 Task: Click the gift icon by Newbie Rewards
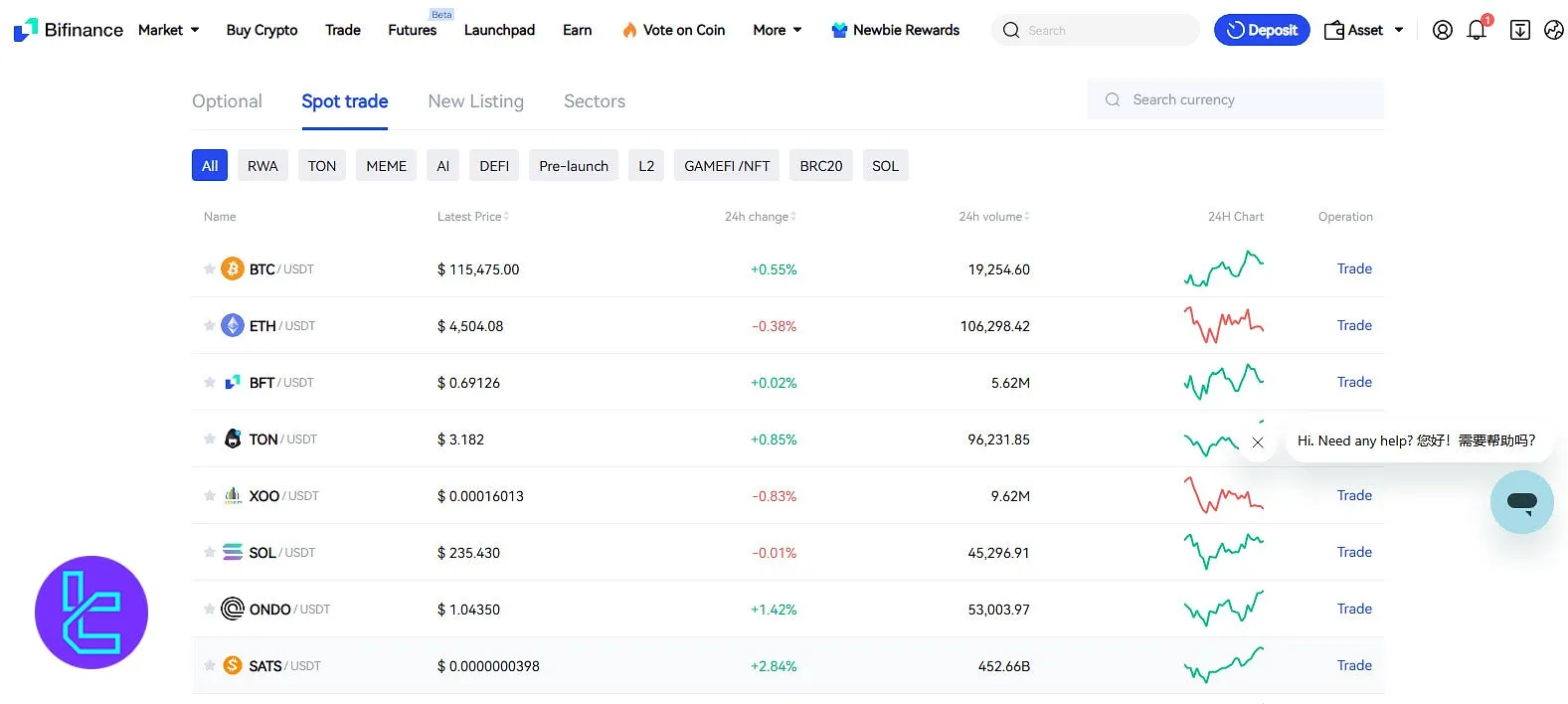tap(839, 30)
